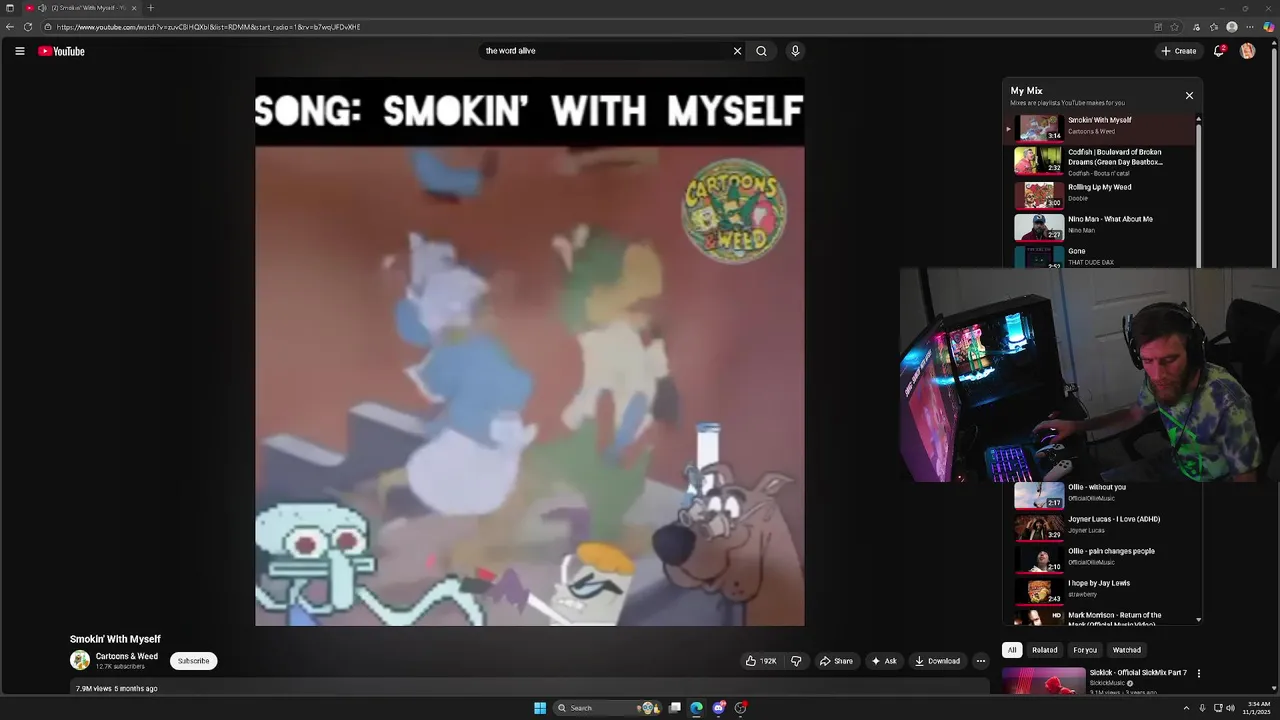This screenshot has width=1280, height=720.
Task: Open the account avatar menu
Action: (1247, 51)
